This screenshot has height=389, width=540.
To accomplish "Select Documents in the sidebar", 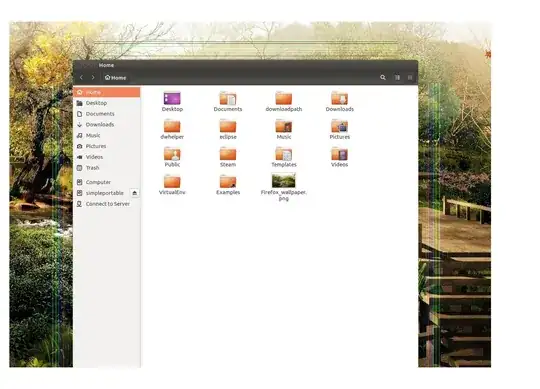I will point(107,114).
